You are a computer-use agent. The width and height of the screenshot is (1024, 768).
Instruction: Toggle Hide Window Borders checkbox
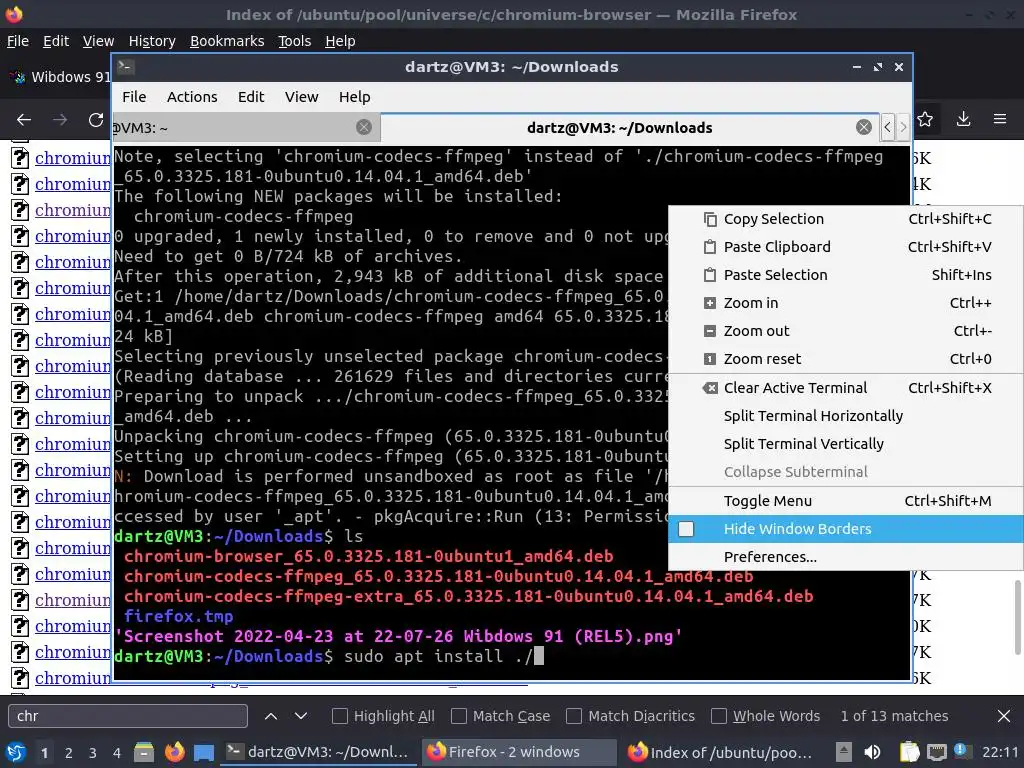tap(686, 529)
